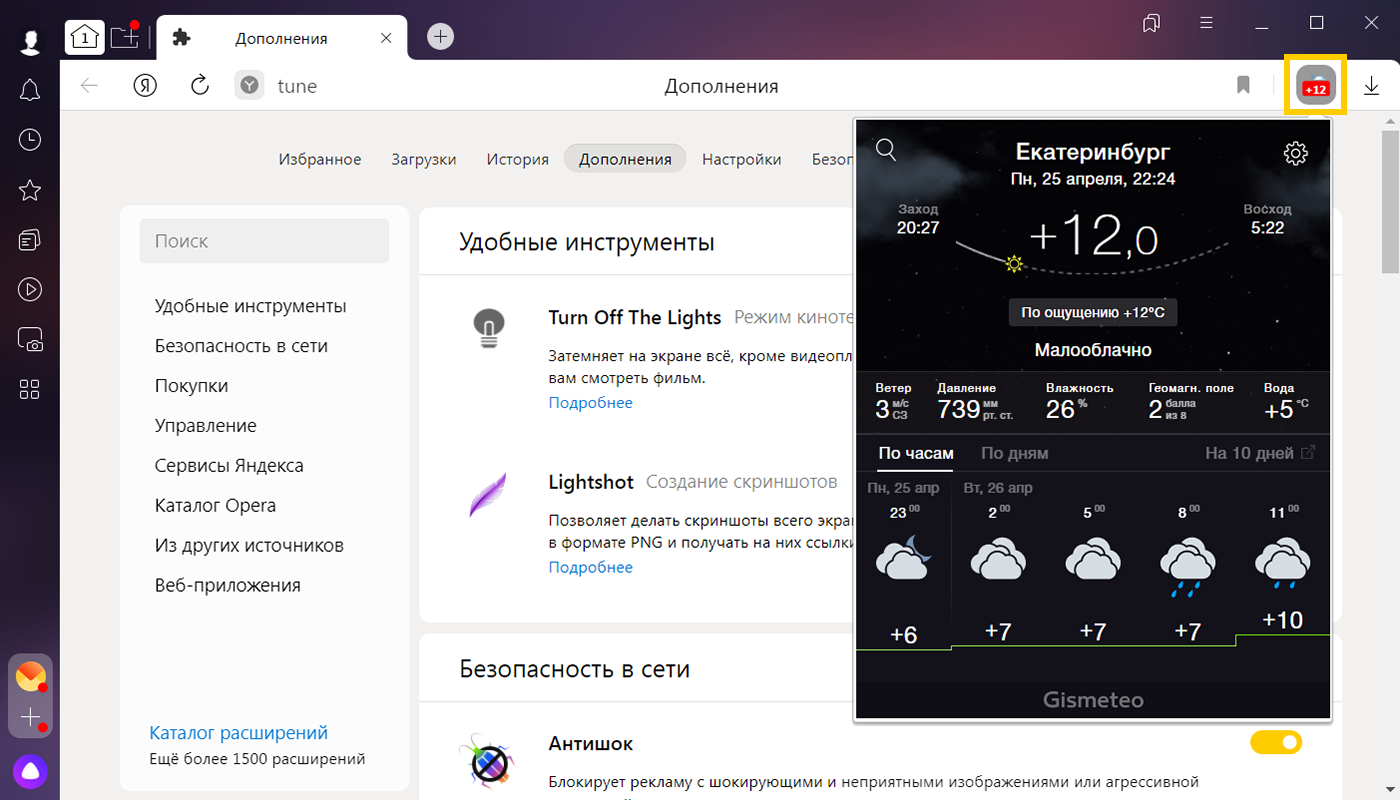Select По дням forecast tab

(x=1015, y=453)
